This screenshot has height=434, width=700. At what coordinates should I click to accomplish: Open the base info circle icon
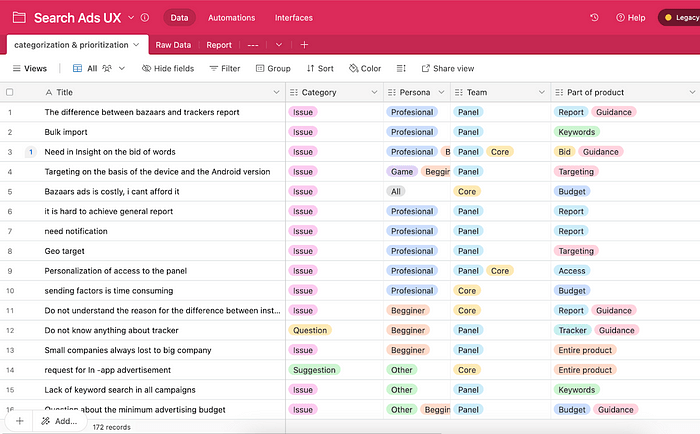145,17
